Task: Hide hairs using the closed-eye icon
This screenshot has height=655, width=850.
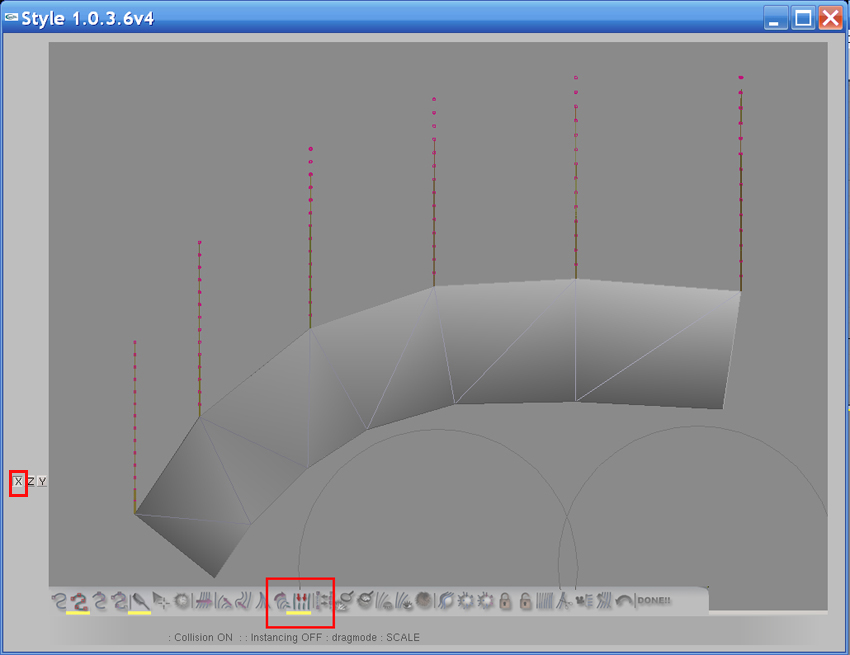Action: coord(384,601)
